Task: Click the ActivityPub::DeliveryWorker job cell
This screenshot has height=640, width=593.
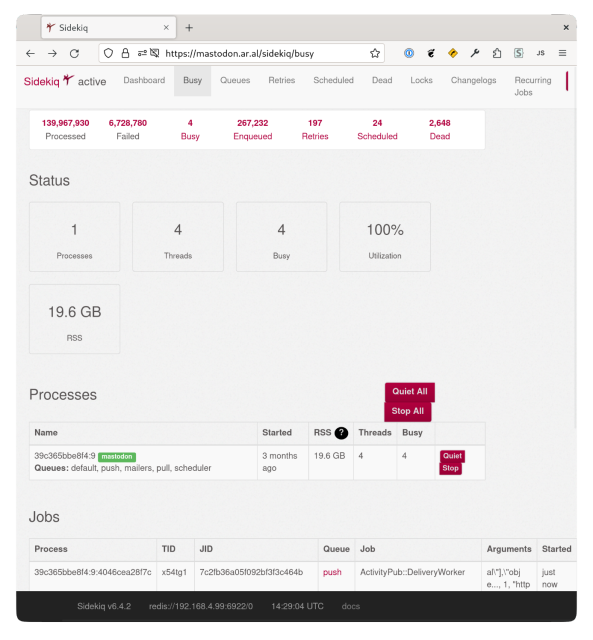Action: 418,576
